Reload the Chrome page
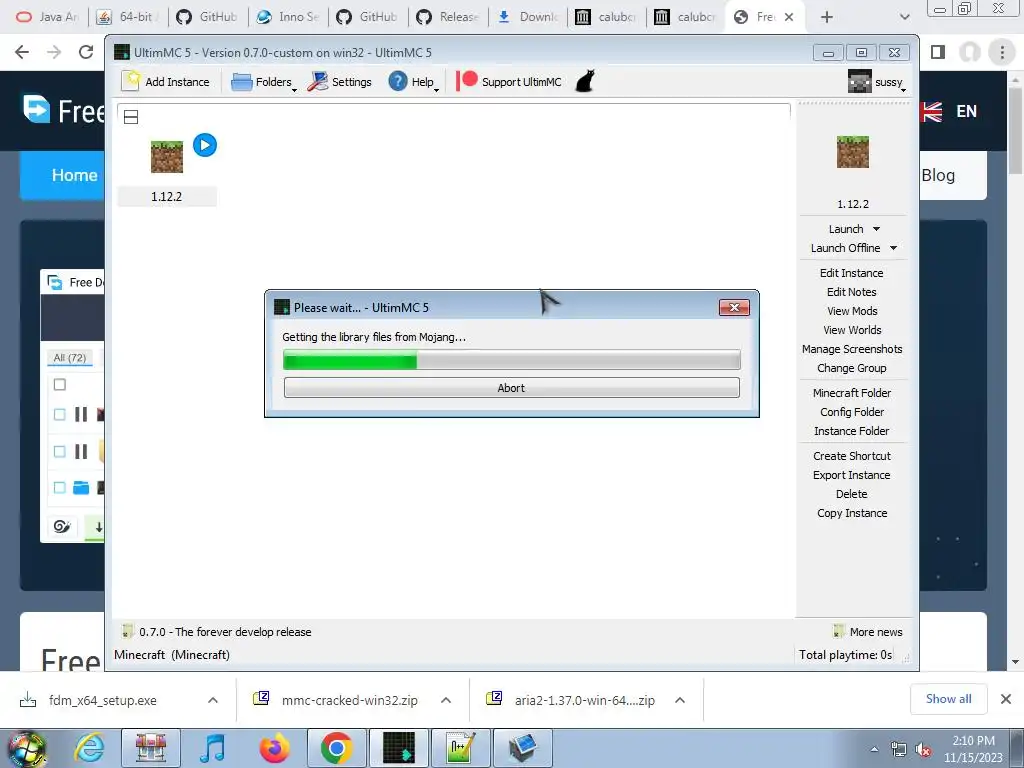The height and width of the screenshot is (768, 1024). (86, 52)
